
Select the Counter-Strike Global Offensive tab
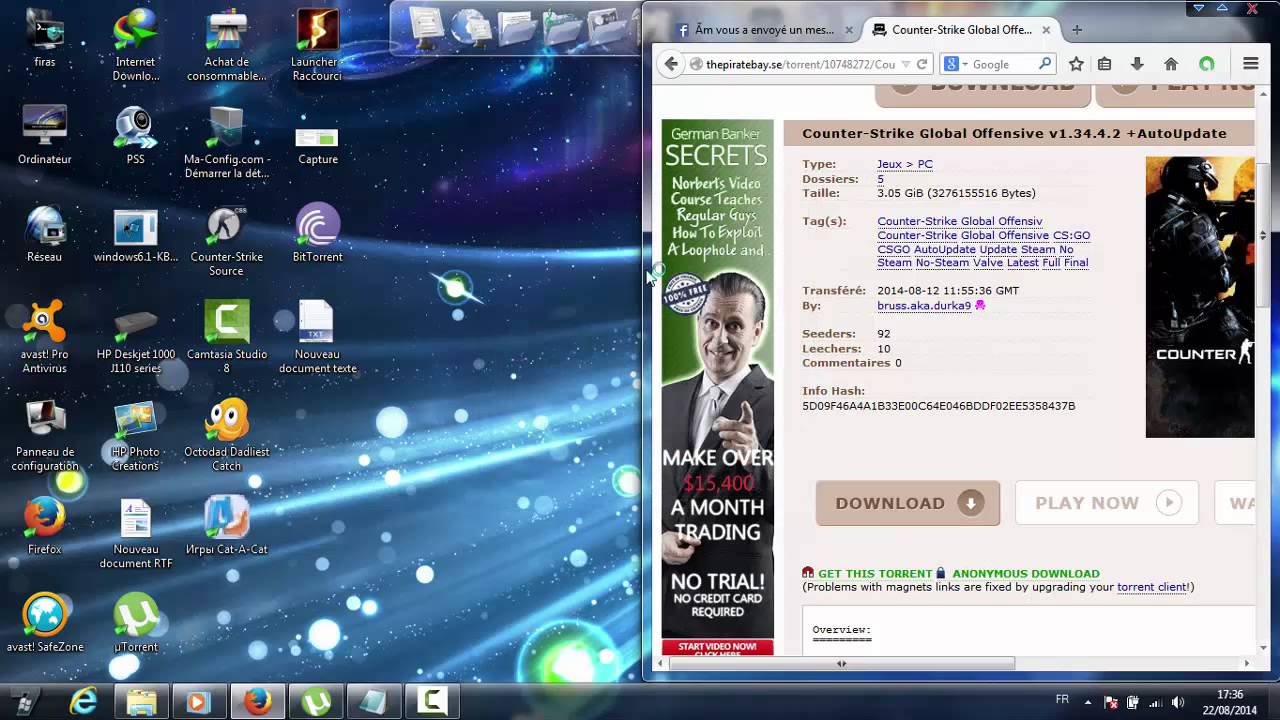pos(962,30)
